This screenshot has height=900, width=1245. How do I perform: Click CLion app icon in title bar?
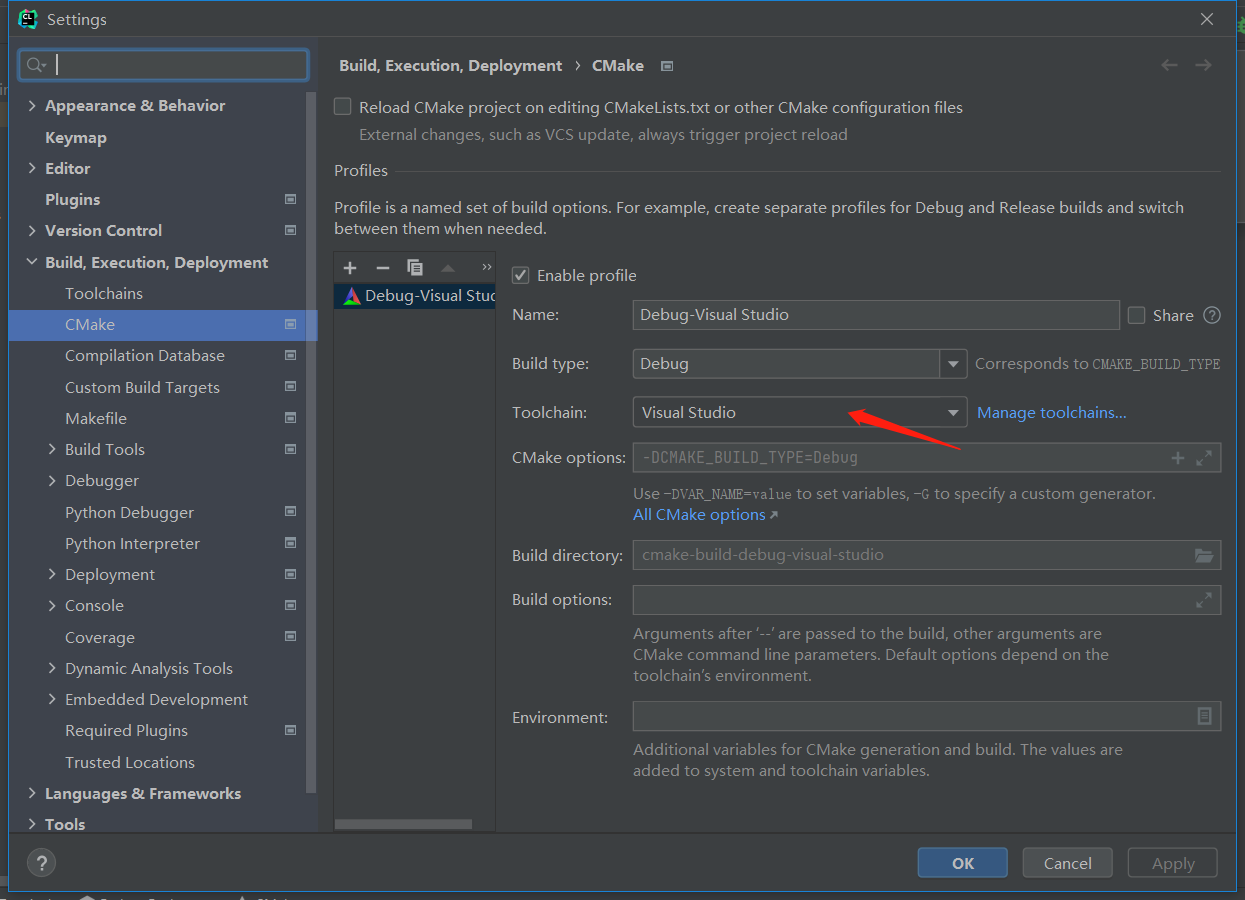point(28,19)
